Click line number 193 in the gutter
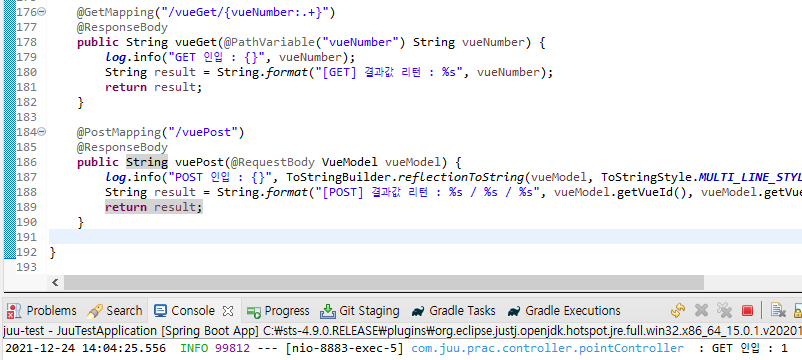Image resolution: width=802 pixels, height=360 pixels. [x=27, y=267]
